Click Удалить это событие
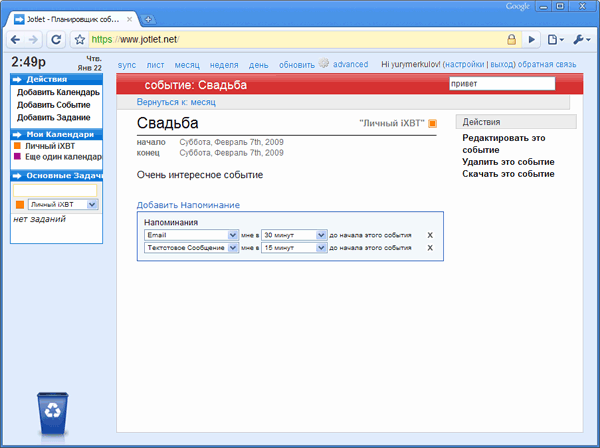600x448 pixels. [508, 162]
